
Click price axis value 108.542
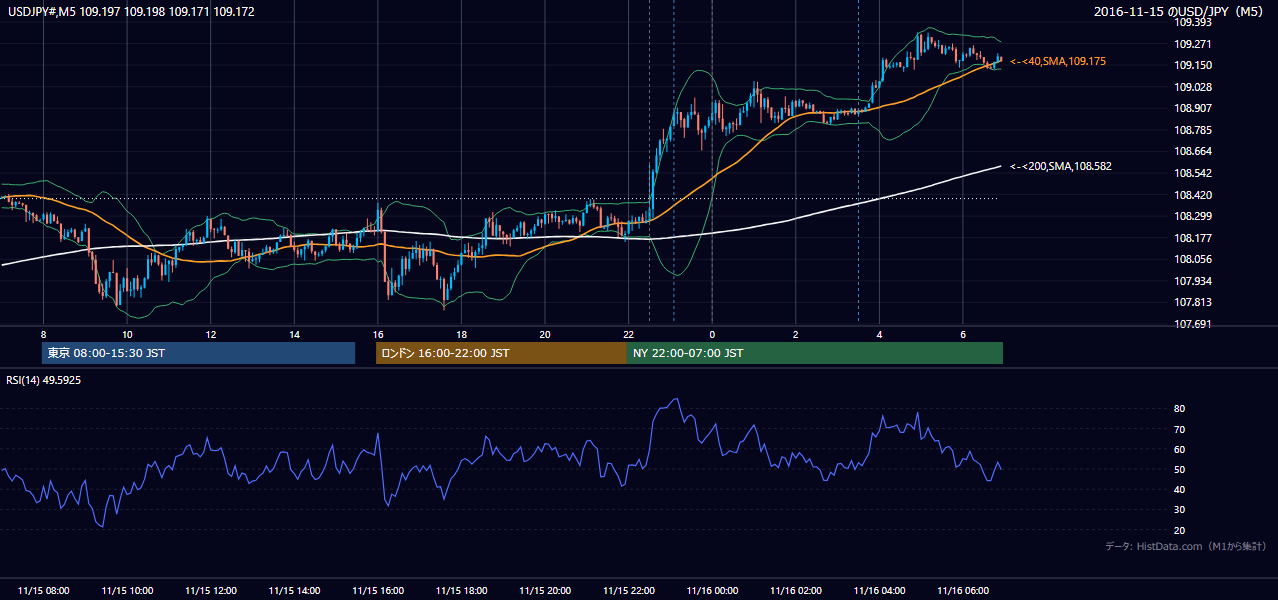pyautogui.click(x=1193, y=173)
